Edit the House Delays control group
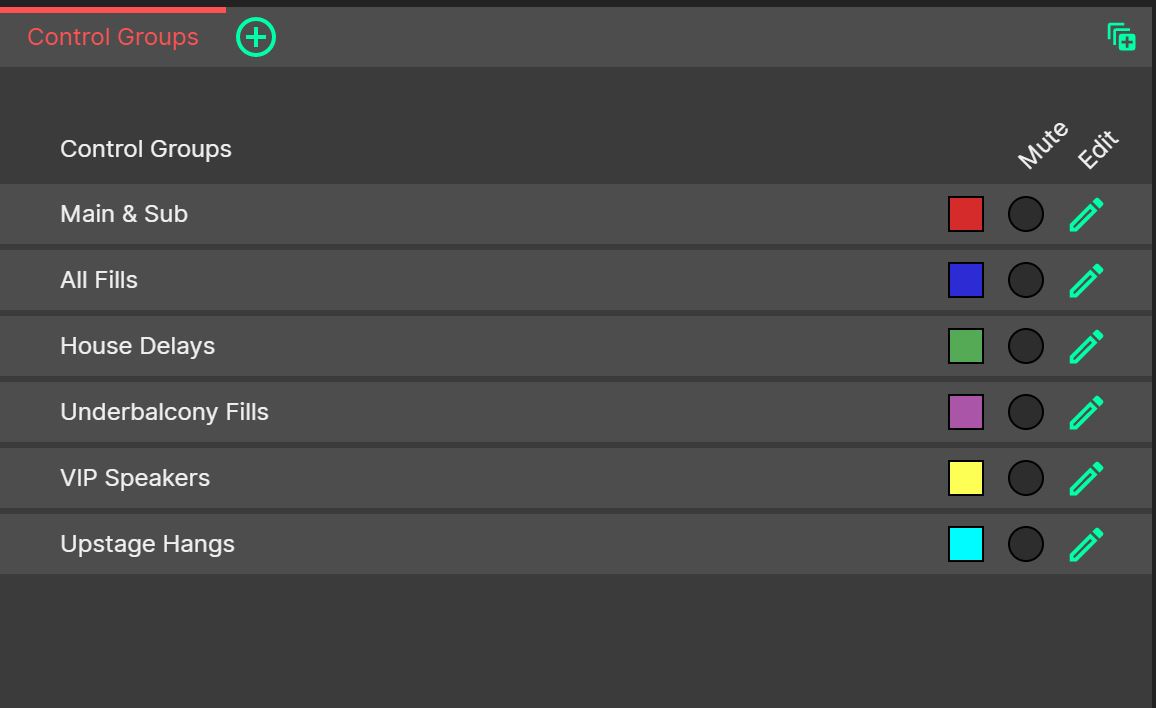 coord(1085,346)
